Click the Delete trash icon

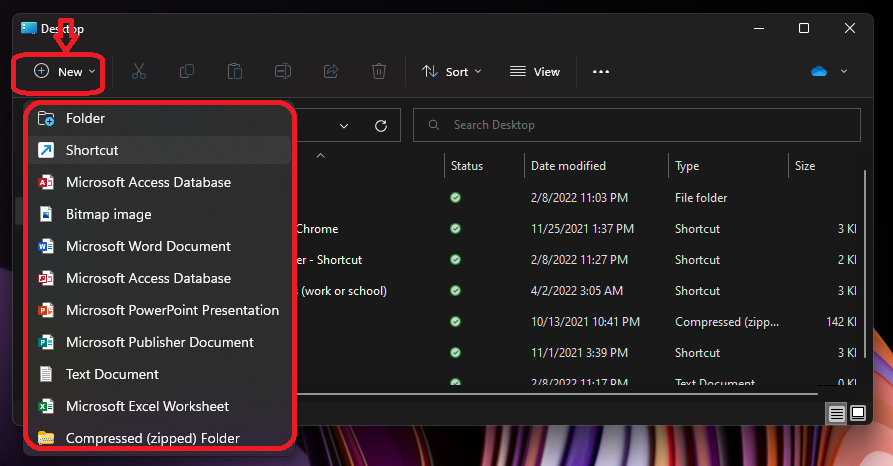[x=379, y=72]
